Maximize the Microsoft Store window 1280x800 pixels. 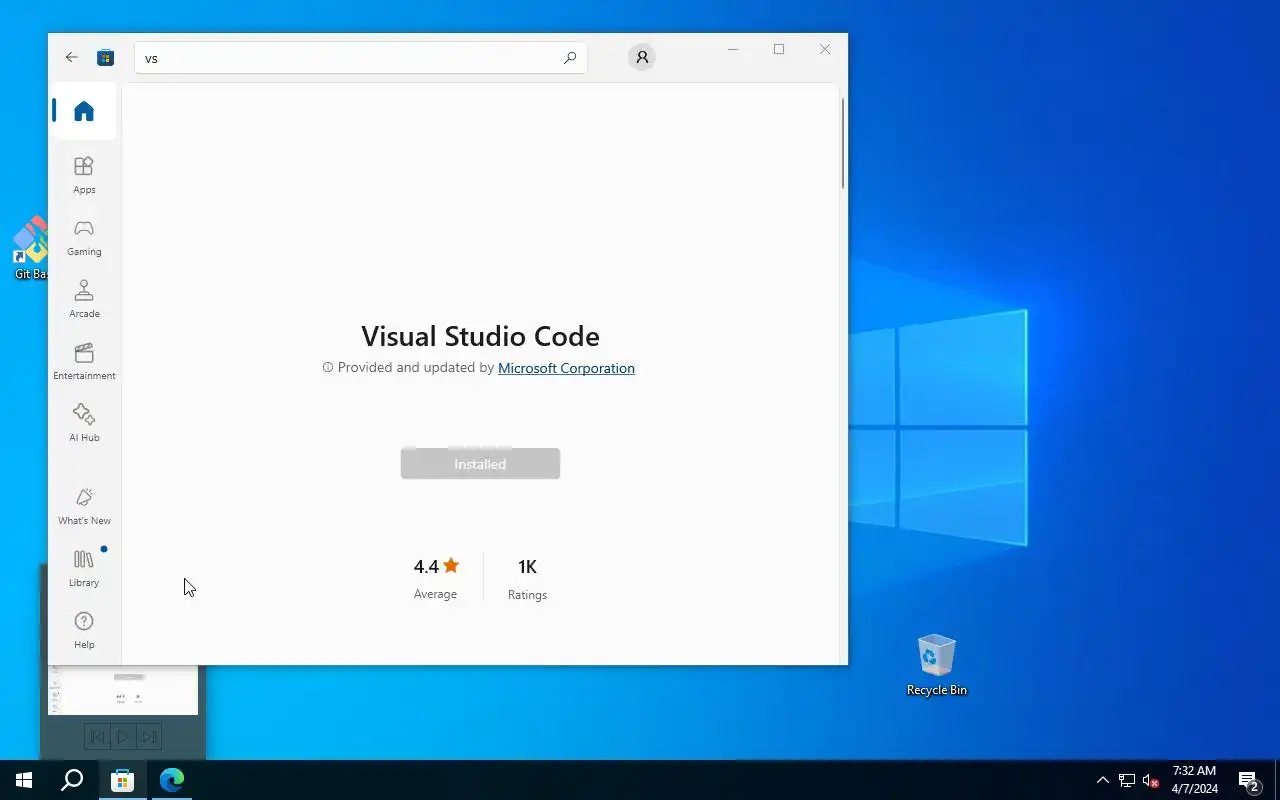click(779, 49)
